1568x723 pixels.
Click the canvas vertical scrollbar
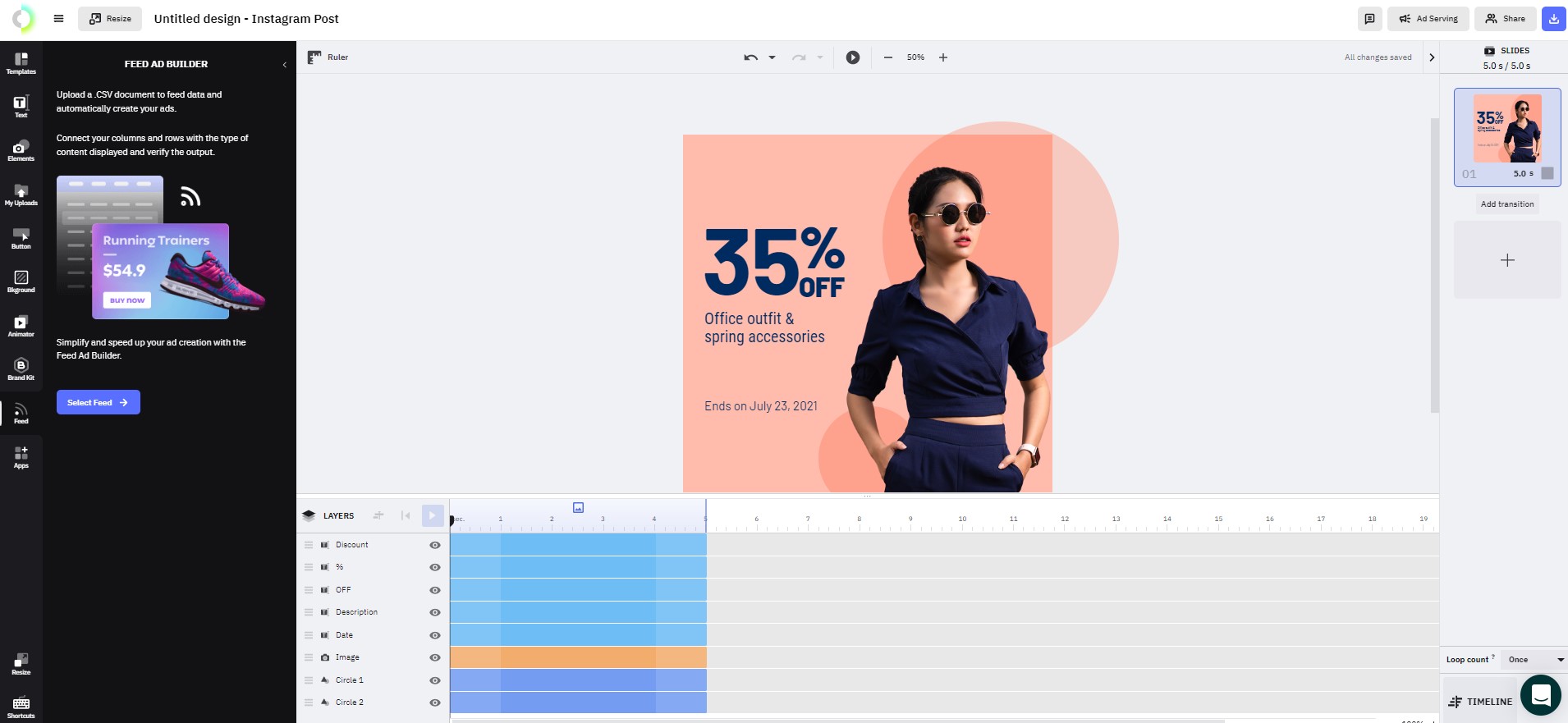coord(1434,264)
